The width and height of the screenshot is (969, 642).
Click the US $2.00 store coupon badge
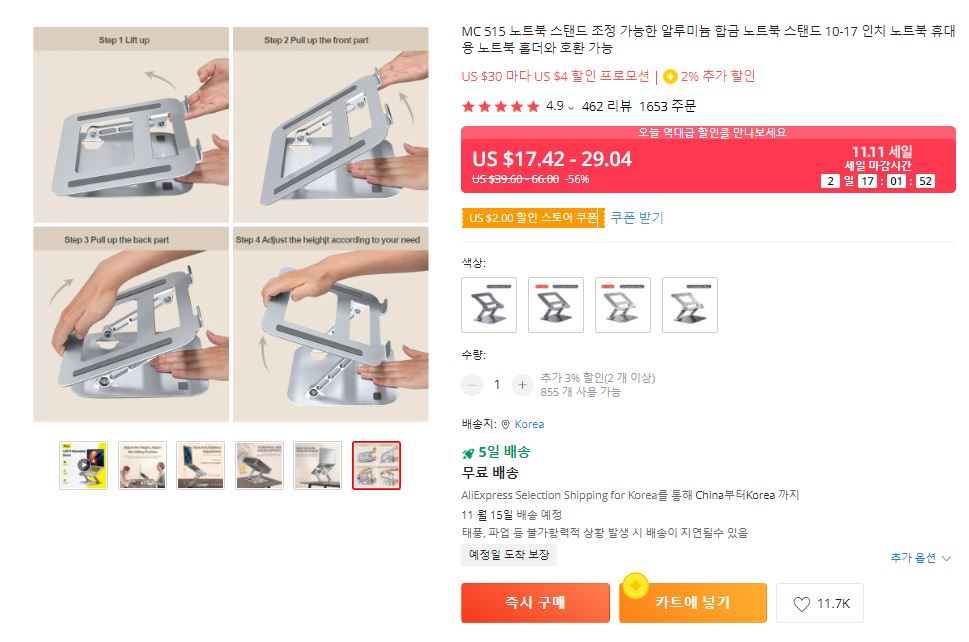(533, 218)
